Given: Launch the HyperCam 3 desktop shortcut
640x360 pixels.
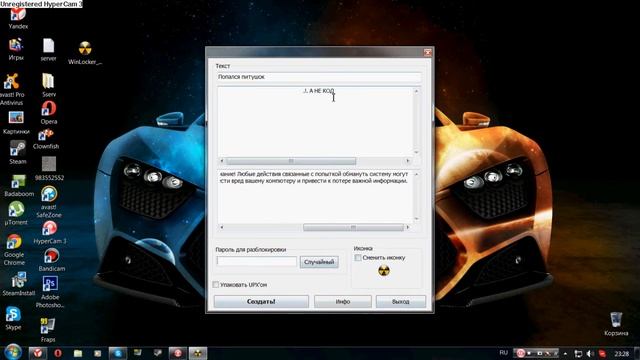Looking at the screenshot, I should pyautogui.click(x=49, y=232).
